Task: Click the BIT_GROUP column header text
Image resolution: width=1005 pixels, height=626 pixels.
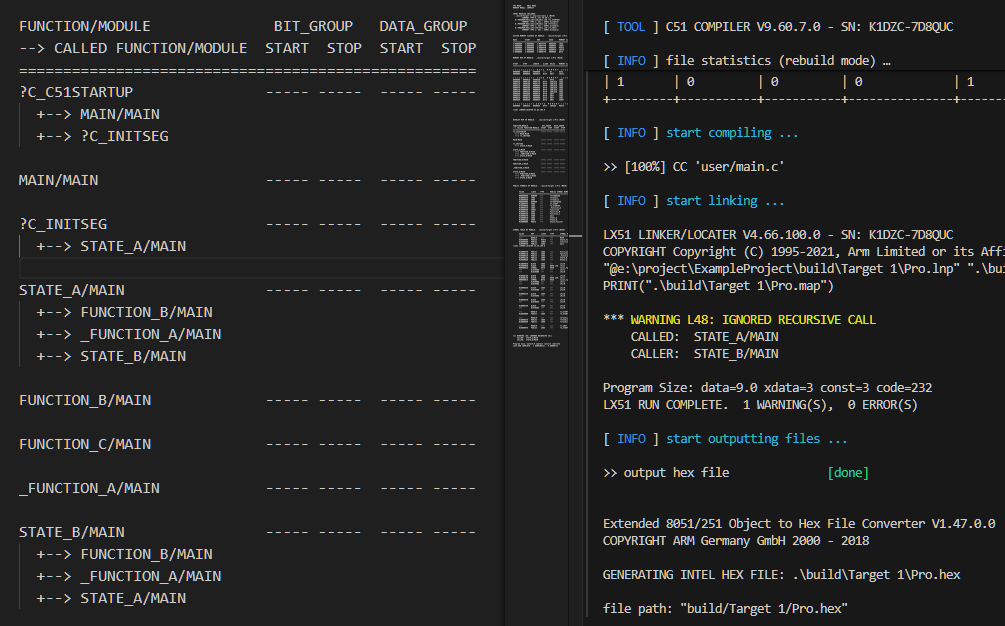Action: (313, 26)
